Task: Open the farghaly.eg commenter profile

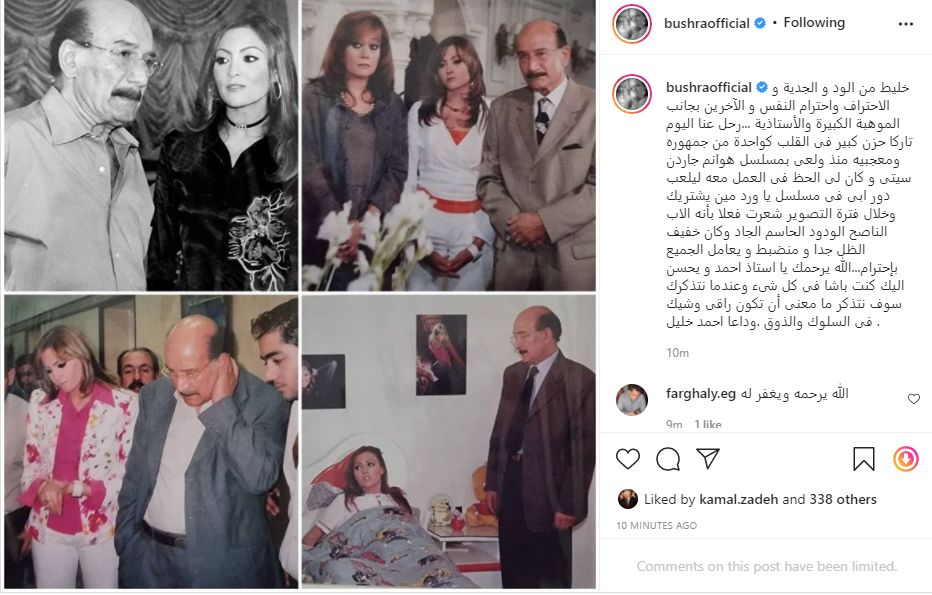Action: point(701,393)
